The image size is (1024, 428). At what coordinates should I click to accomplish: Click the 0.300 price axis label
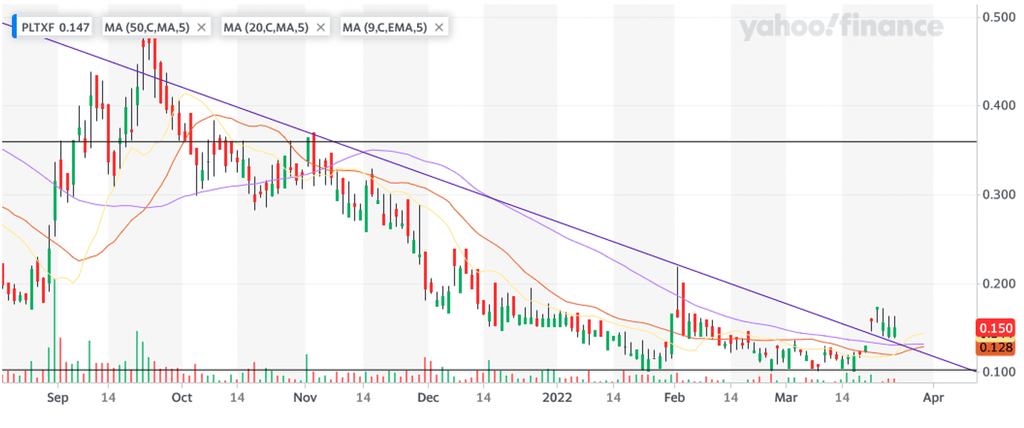(1001, 194)
